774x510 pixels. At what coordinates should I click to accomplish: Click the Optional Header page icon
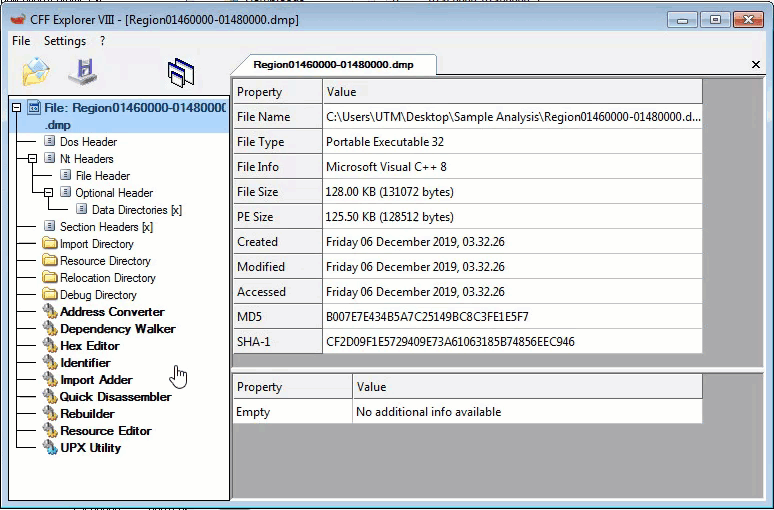pos(65,192)
